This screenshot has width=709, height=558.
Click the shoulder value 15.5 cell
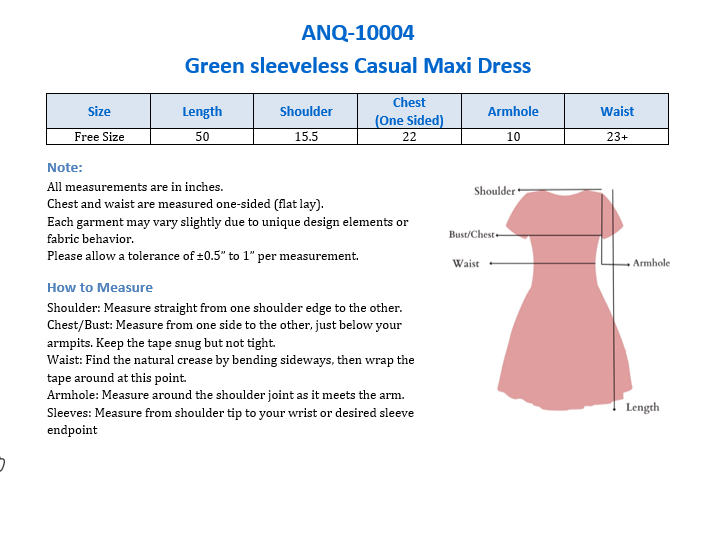coord(306,137)
